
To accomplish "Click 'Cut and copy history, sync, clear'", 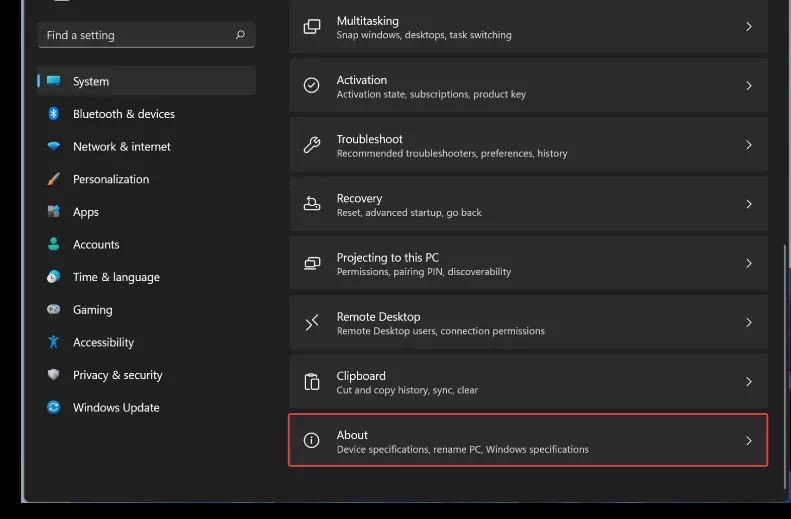I will pyautogui.click(x=407, y=390).
